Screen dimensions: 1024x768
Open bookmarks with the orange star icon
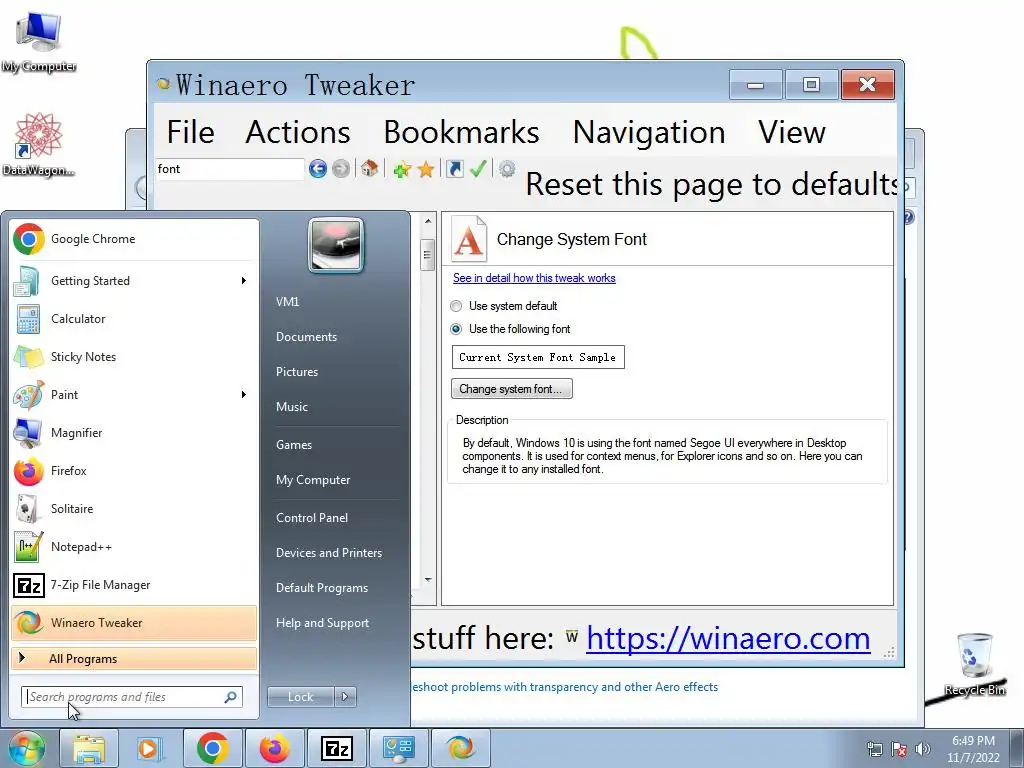click(426, 170)
